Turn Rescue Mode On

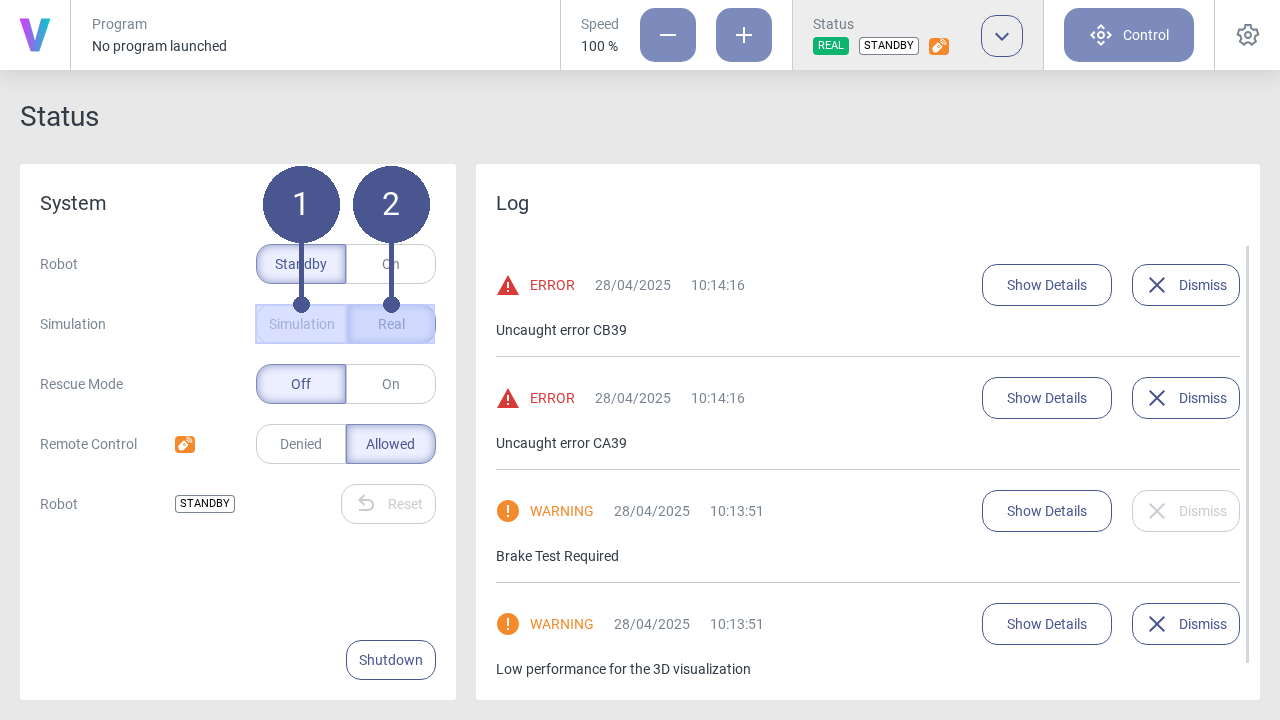391,384
